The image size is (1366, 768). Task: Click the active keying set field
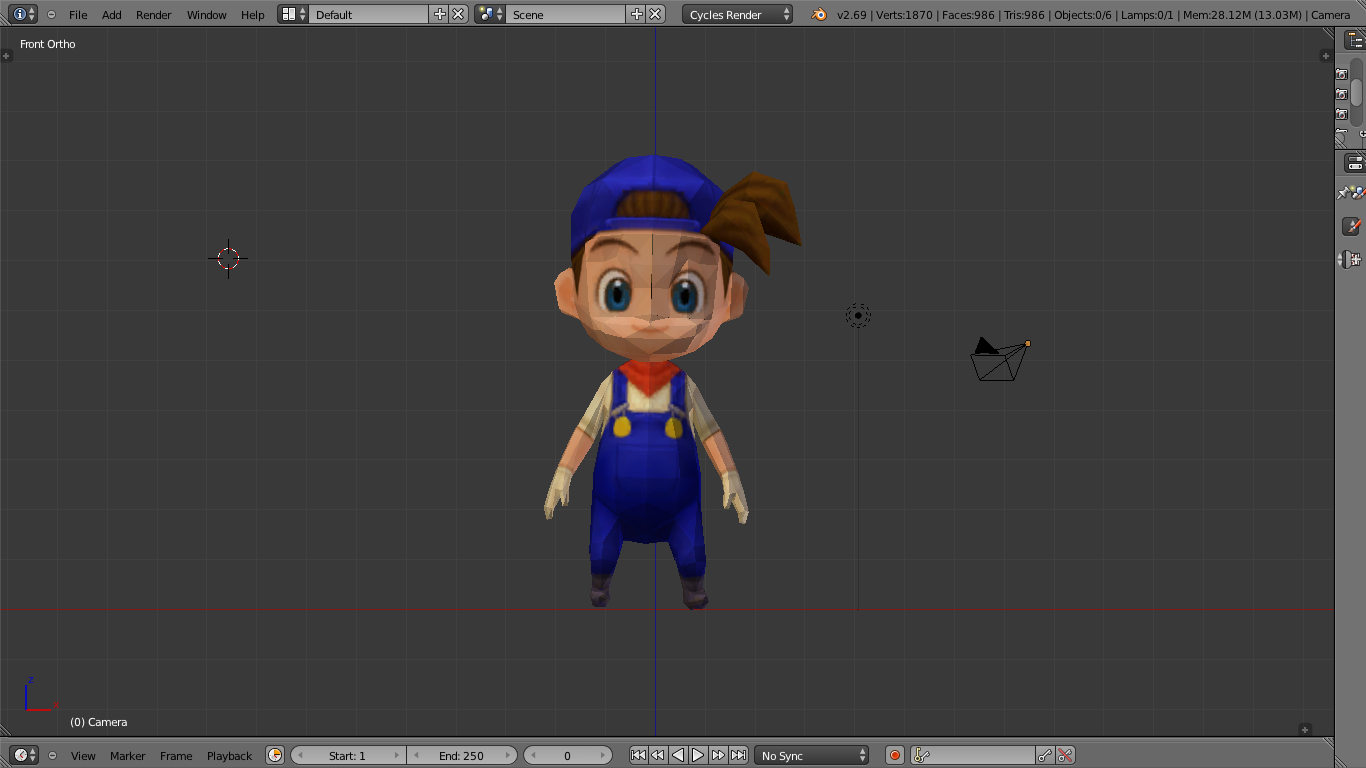(x=972, y=755)
